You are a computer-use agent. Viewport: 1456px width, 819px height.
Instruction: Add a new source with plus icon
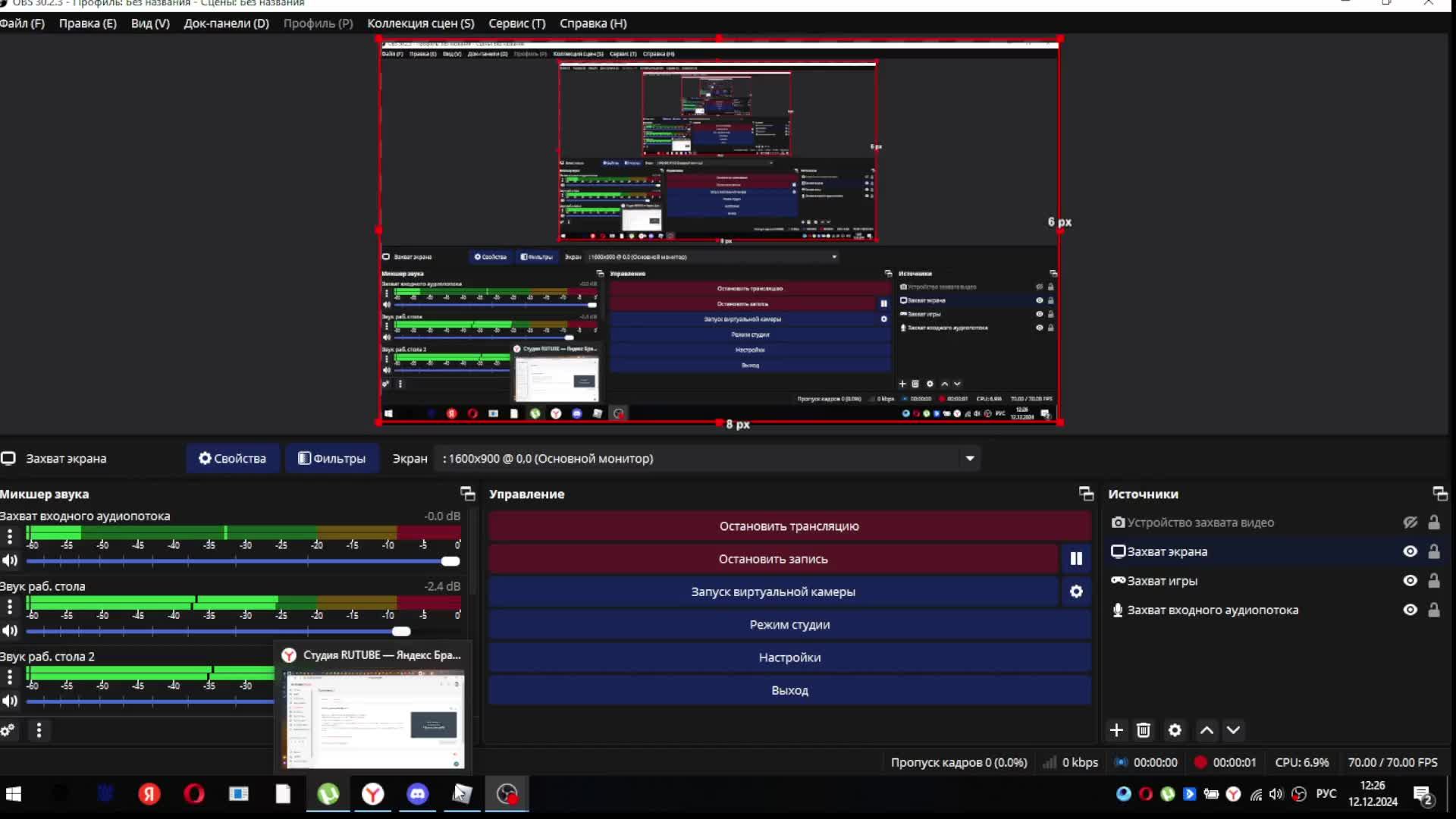pos(1116,730)
